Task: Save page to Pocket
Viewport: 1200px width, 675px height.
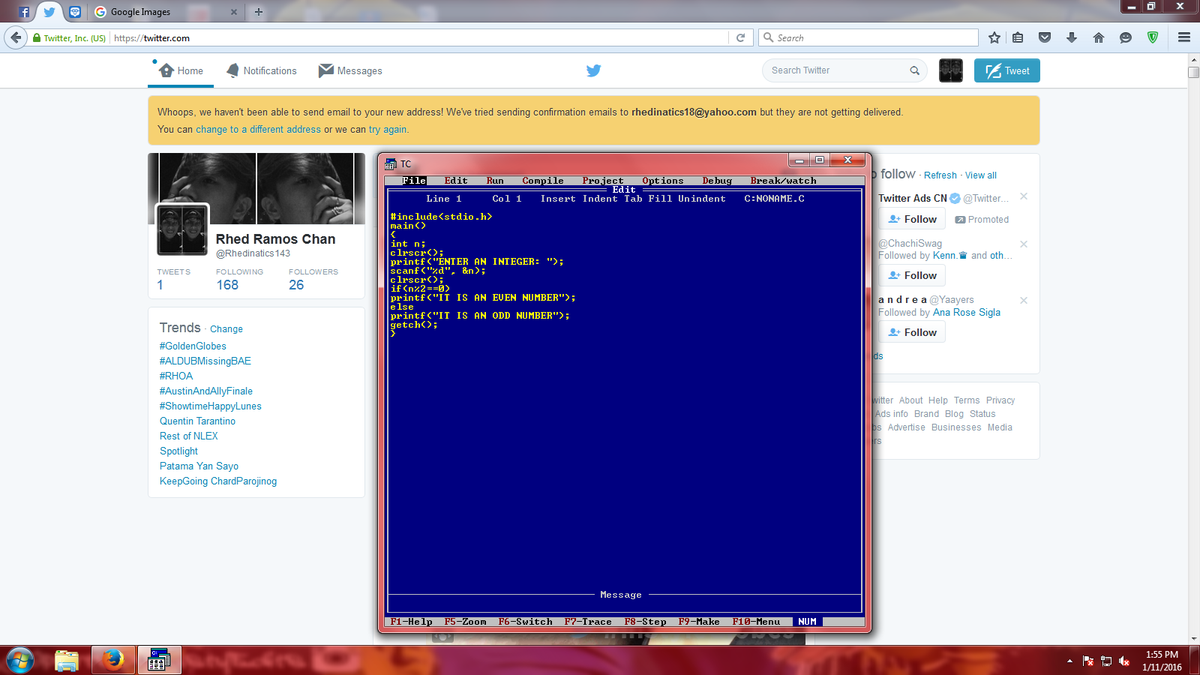Action: (1044, 38)
